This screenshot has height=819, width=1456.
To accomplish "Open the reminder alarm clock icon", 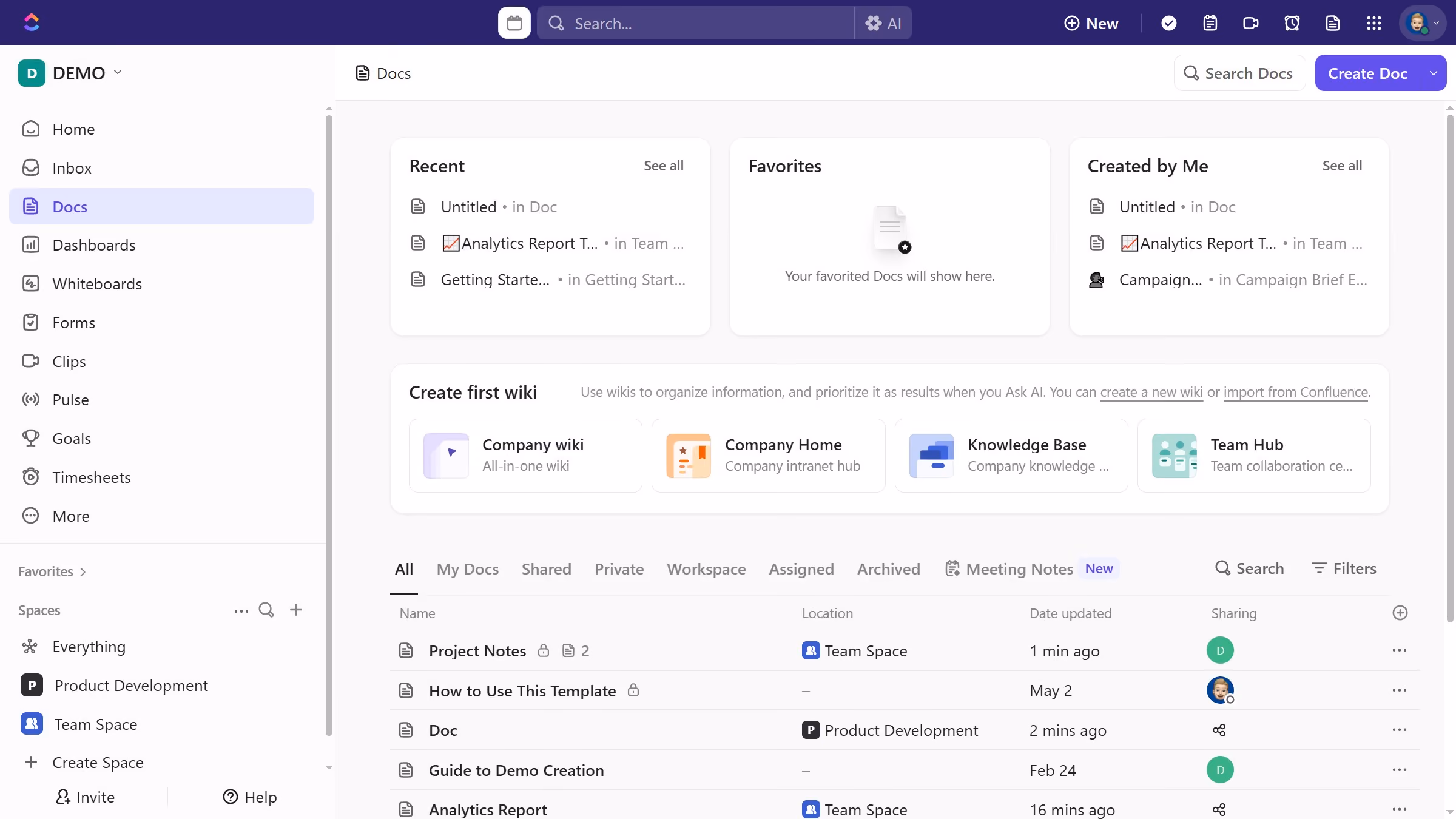I will 1292,23.
